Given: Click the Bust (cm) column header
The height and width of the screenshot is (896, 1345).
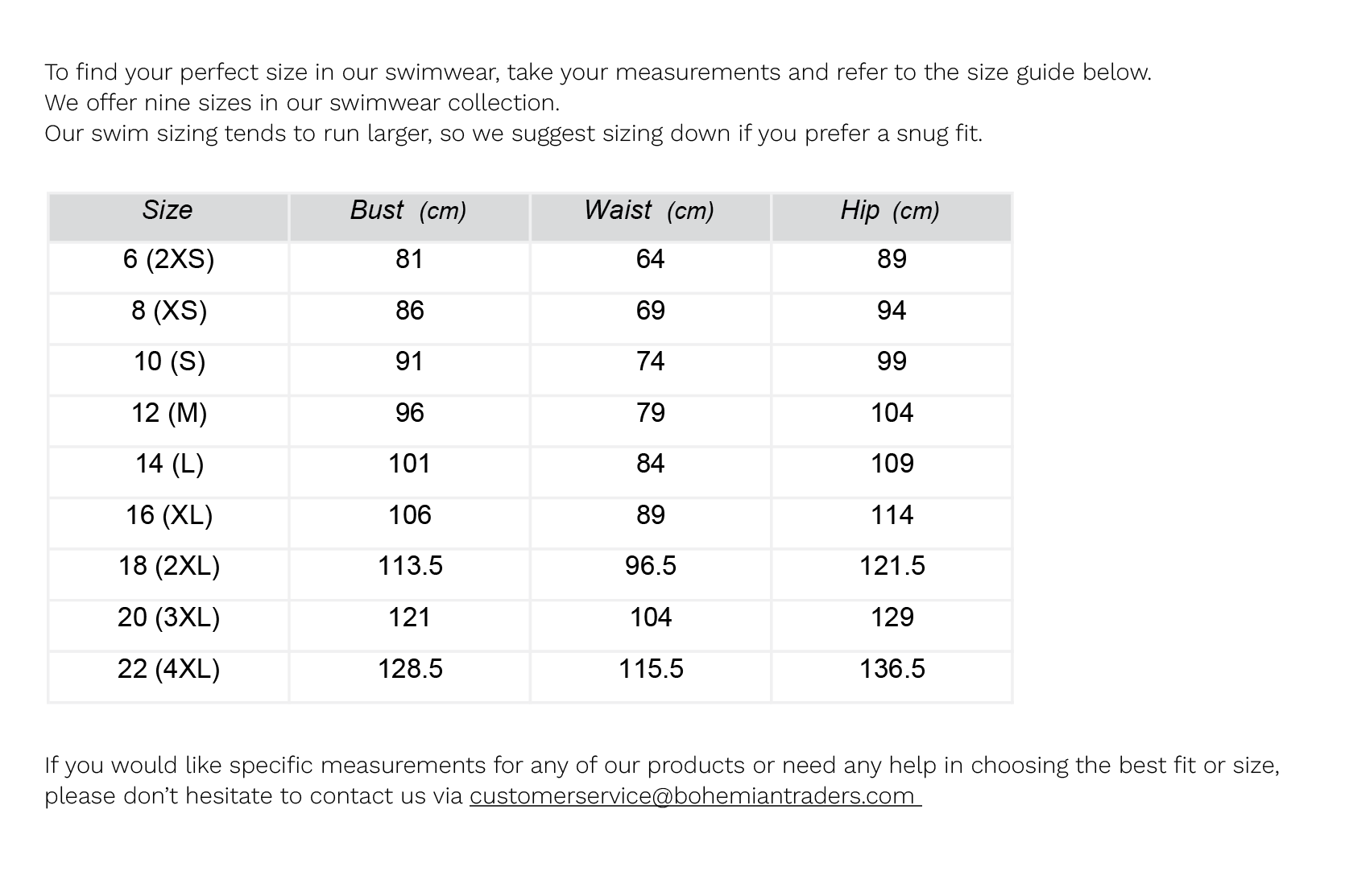Looking at the screenshot, I should (408, 211).
